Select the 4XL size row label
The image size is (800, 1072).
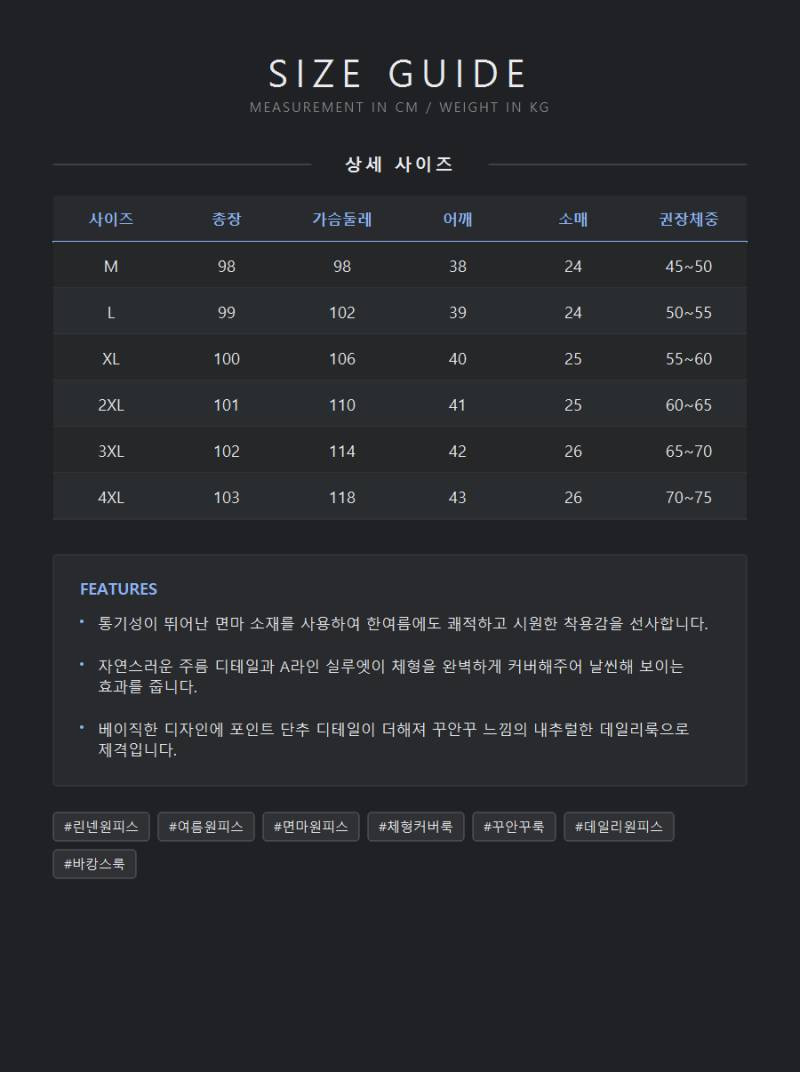pyautogui.click(x=111, y=498)
